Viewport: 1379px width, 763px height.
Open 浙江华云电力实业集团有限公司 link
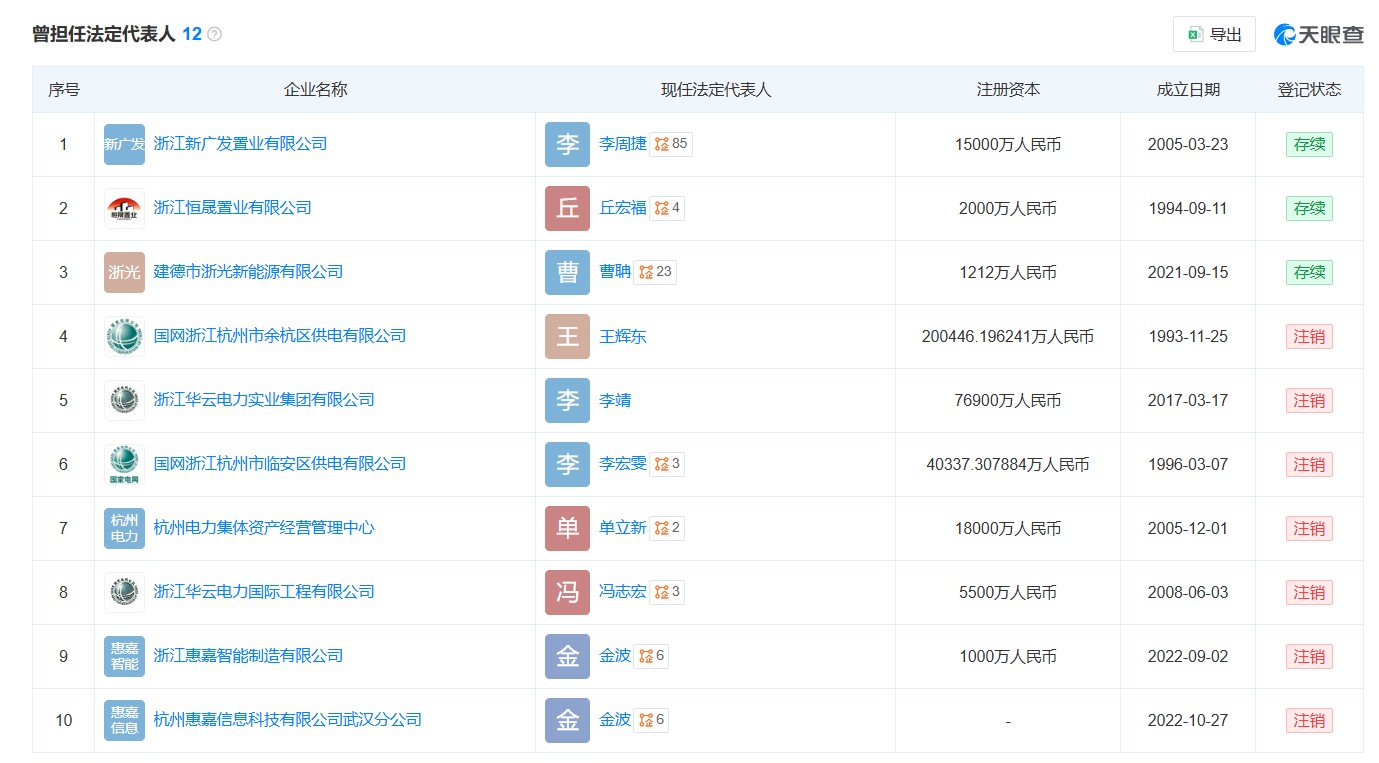point(264,400)
